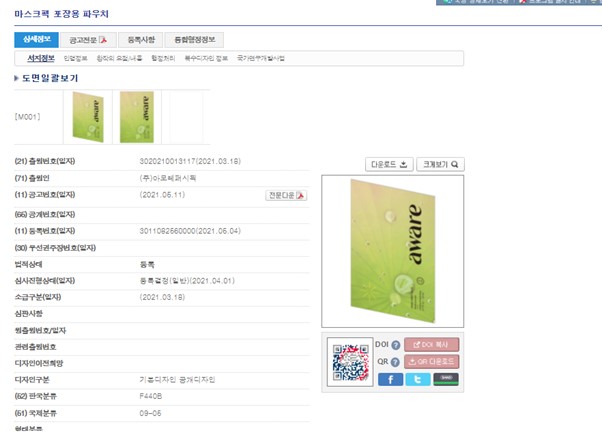This screenshot has width=602, height=433.
Task: Click the QR code image
Action: [350, 362]
